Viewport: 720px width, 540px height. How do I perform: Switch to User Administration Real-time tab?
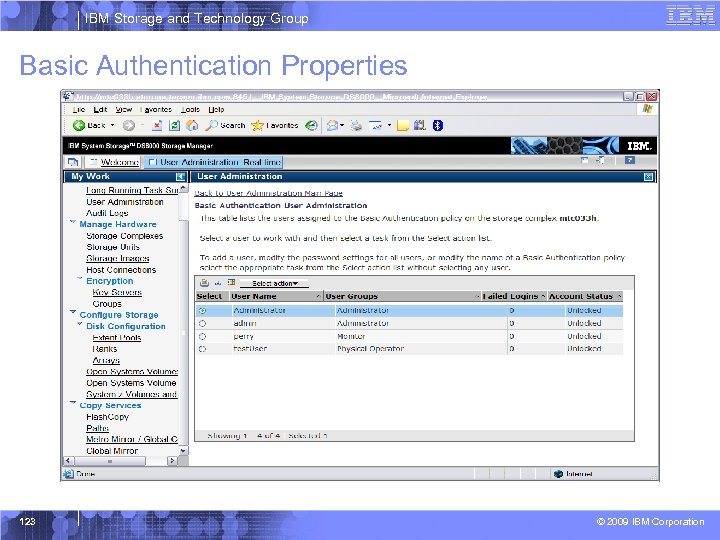point(213,162)
